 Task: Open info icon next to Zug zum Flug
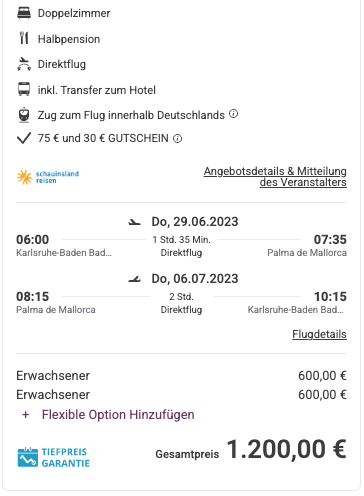234,114
